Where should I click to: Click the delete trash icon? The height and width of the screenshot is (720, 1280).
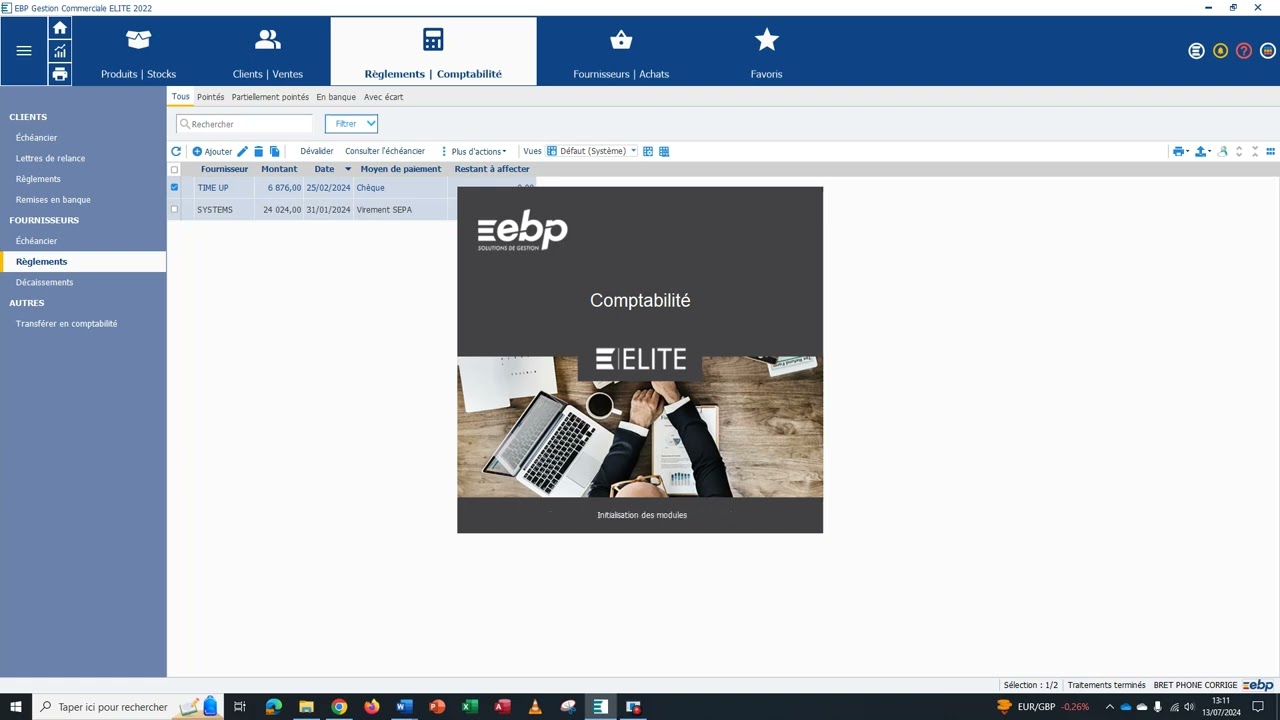pyautogui.click(x=258, y=152)
